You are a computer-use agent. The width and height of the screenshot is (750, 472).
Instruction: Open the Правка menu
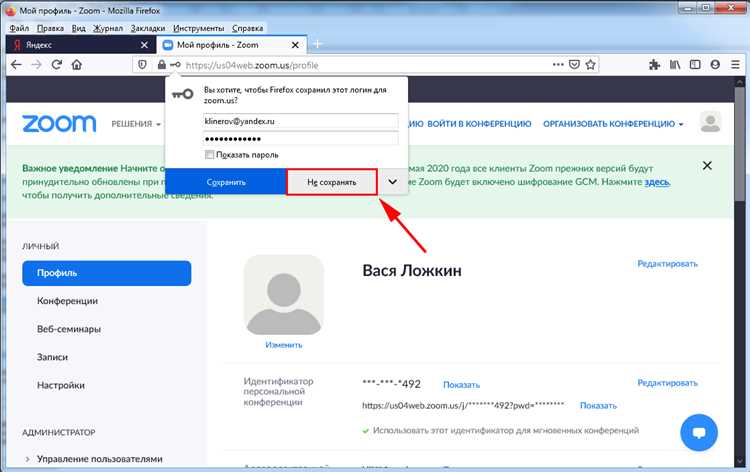click(50, 28)
